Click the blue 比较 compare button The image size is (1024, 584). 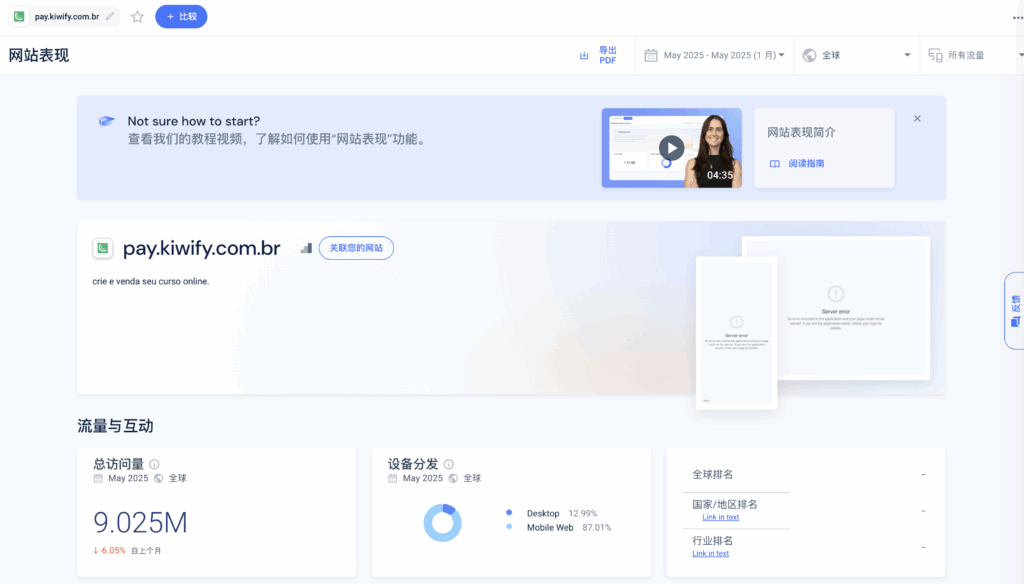181,16
